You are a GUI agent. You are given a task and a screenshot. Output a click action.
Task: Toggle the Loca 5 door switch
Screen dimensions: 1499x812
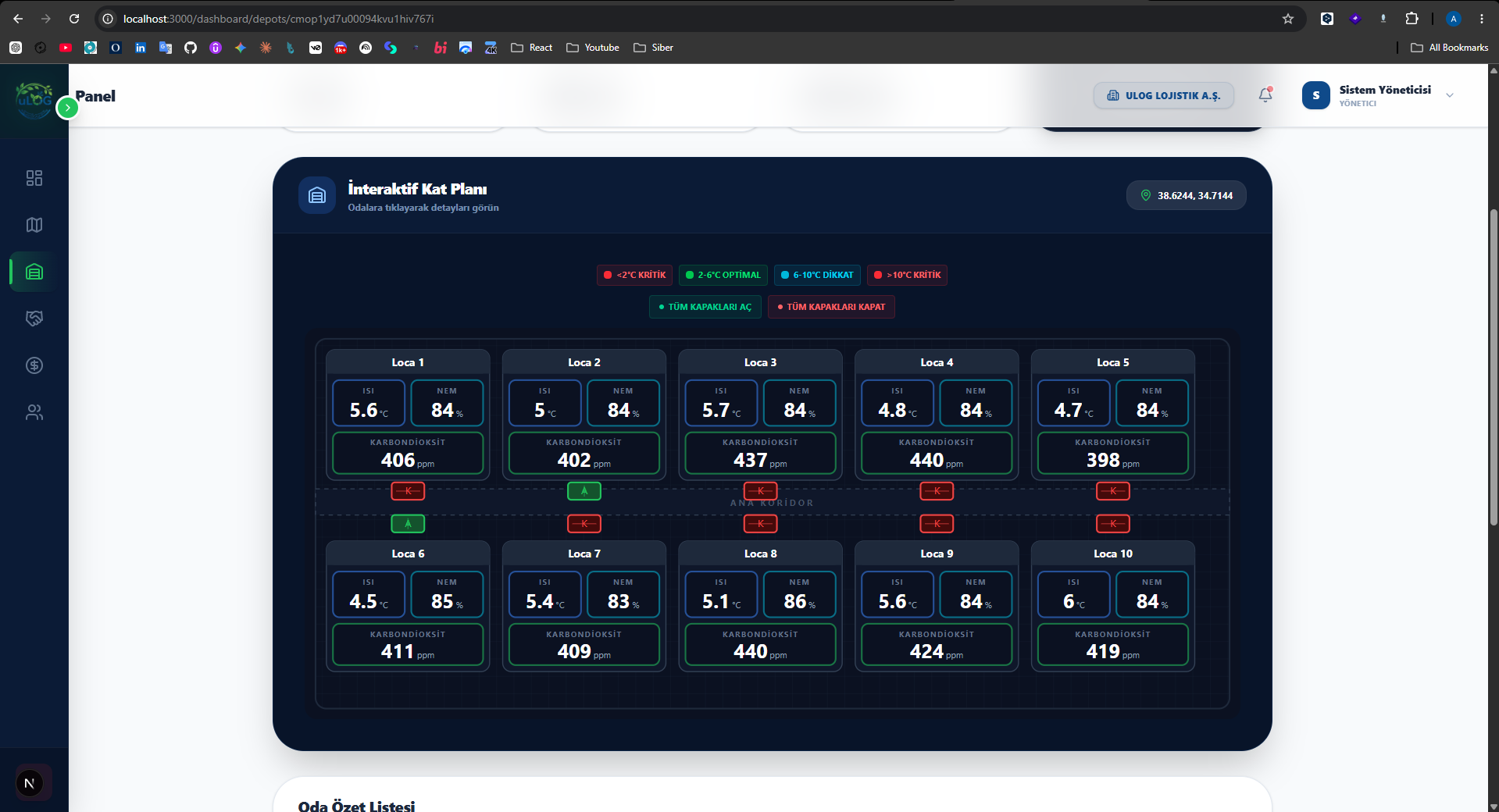(1113, 491)
